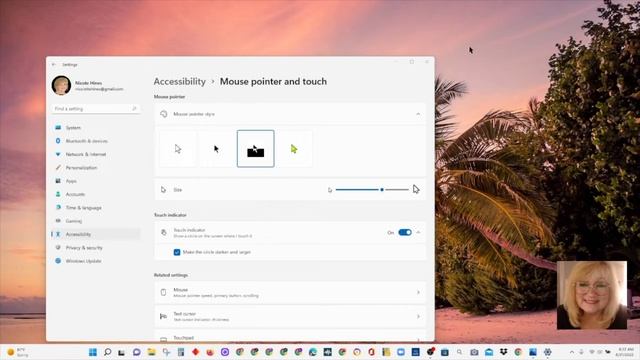Go back with the Settings back arrow

(x=54, y=64)
